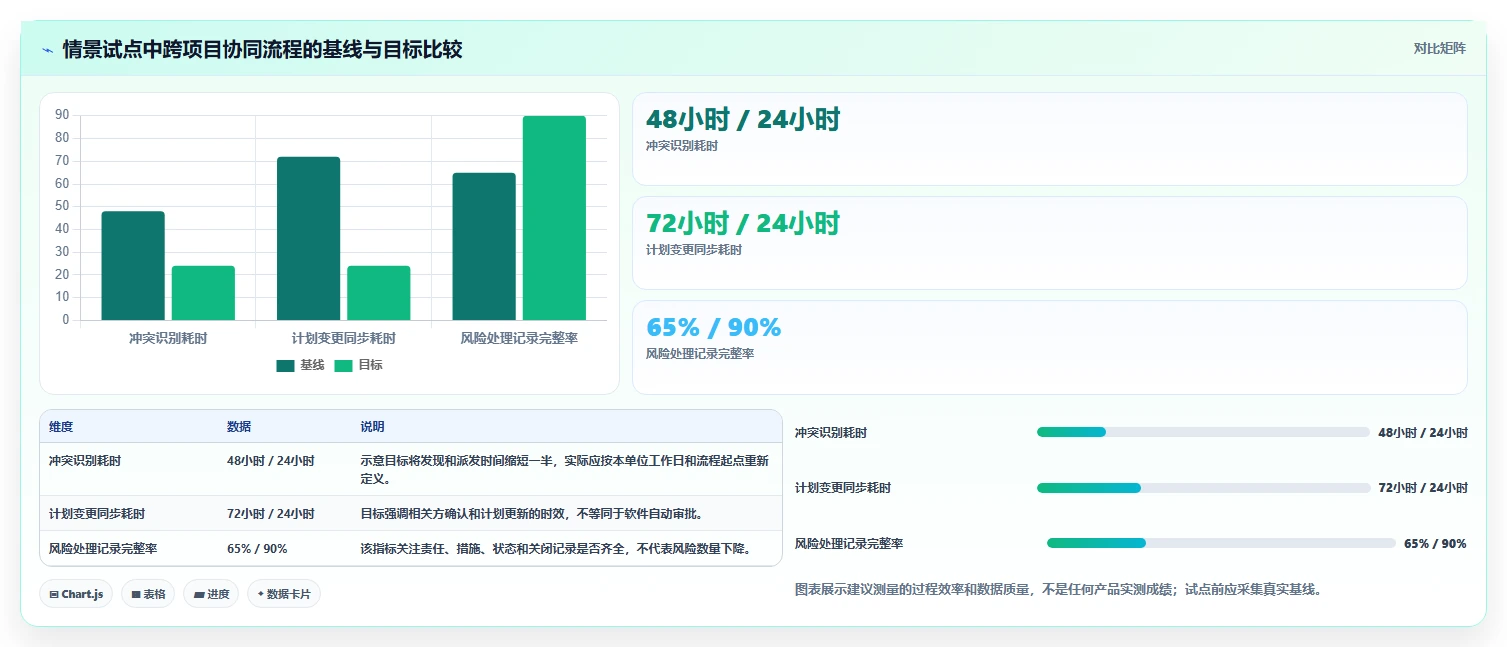Click progress row label 计划变更同步耗时
The image size is (1507, 647).
843,488
